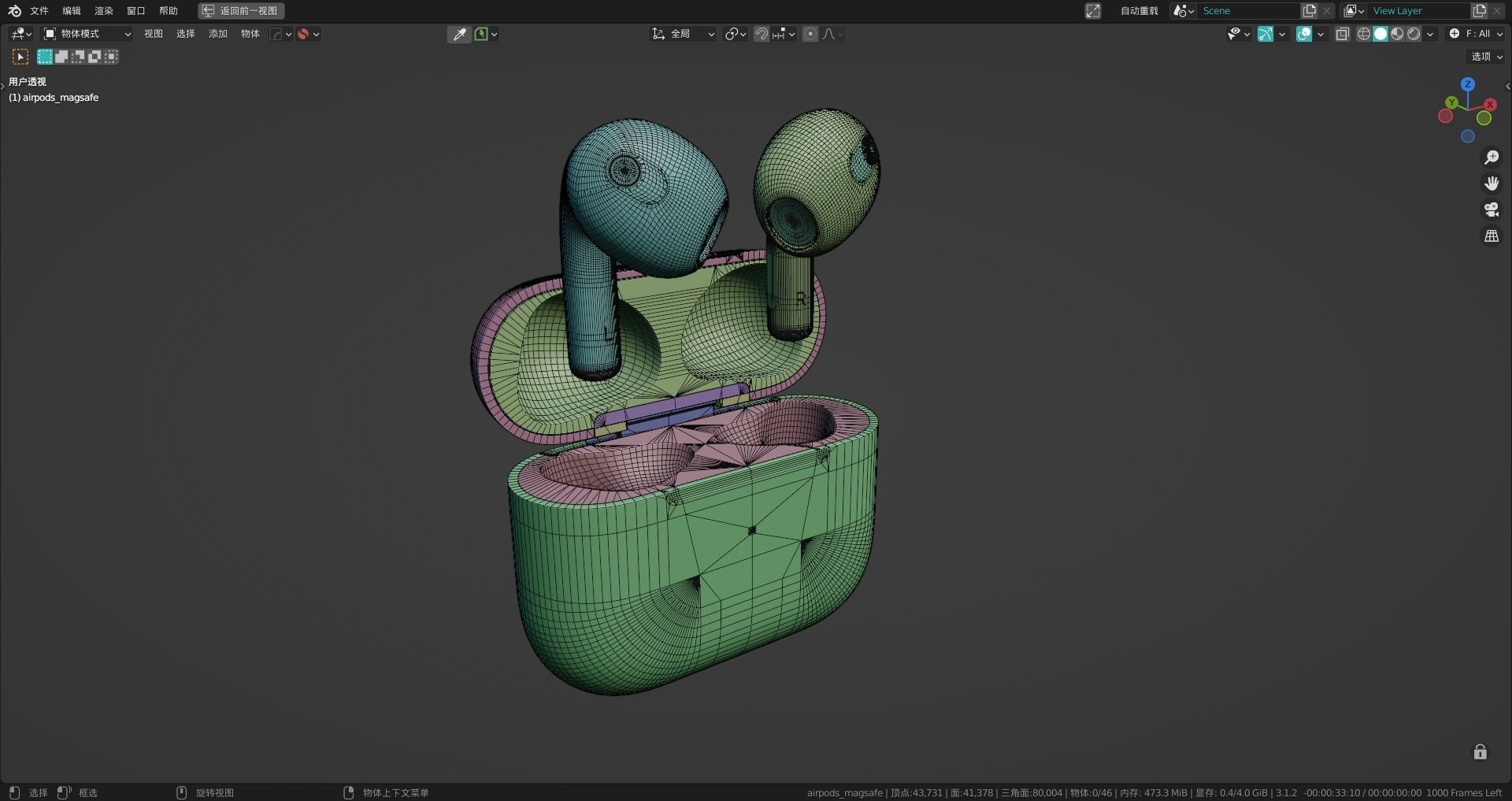Open the 全局 transform orientation dropdown
This screenshot has height=801, width=1512.
pyautogui.click(x=682, y=34)
